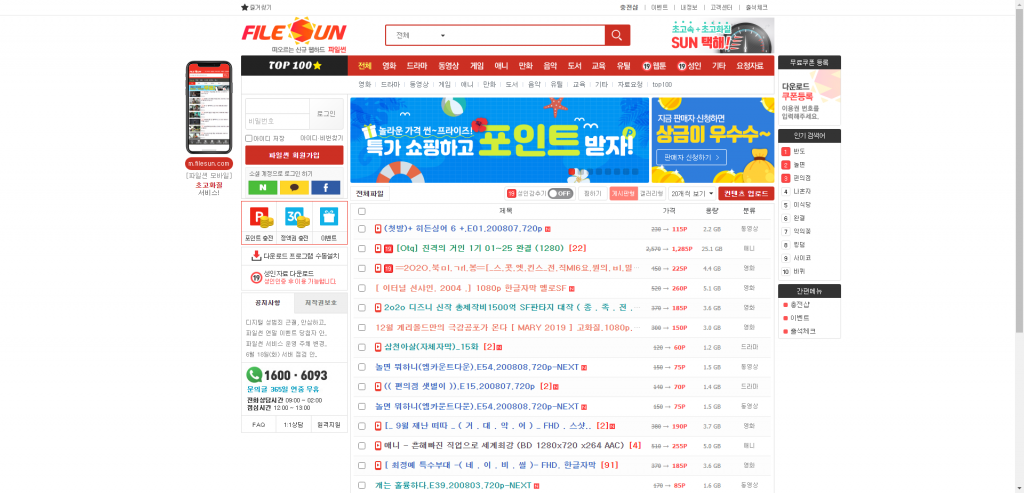
Task: Switch to the 공지사항 tab
Action: 268,303
